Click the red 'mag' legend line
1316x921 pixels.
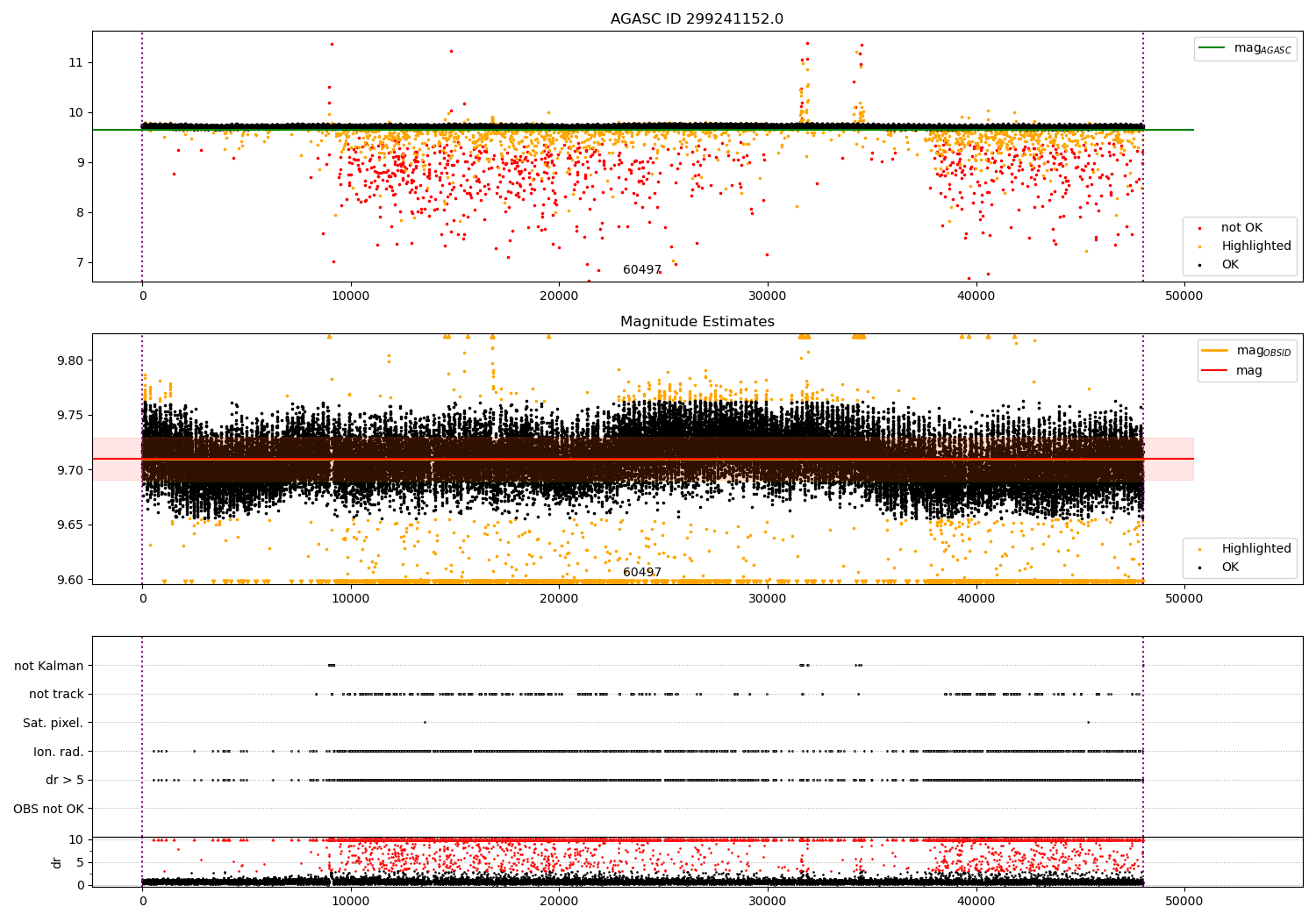pos(1214,371)
